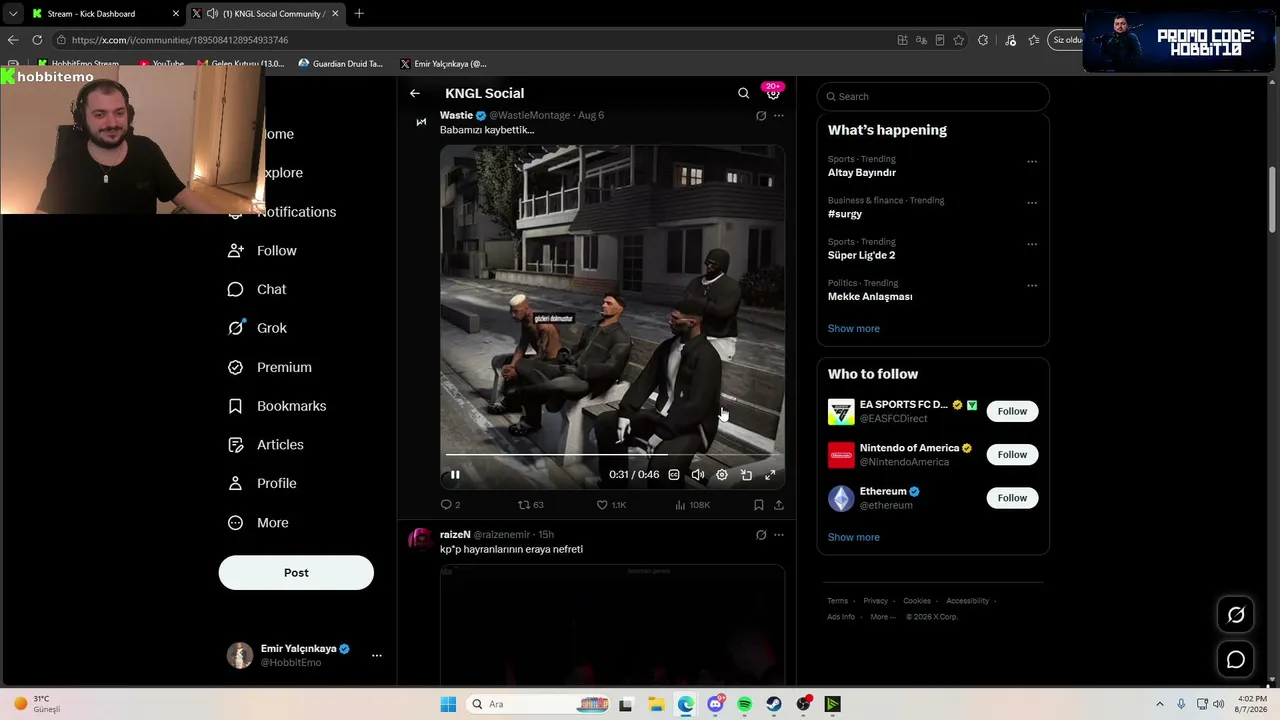Open Wastie's profile name link
Image resolution: width=1280 pixels, height=720 pixels.
click(x=456, y=116)
